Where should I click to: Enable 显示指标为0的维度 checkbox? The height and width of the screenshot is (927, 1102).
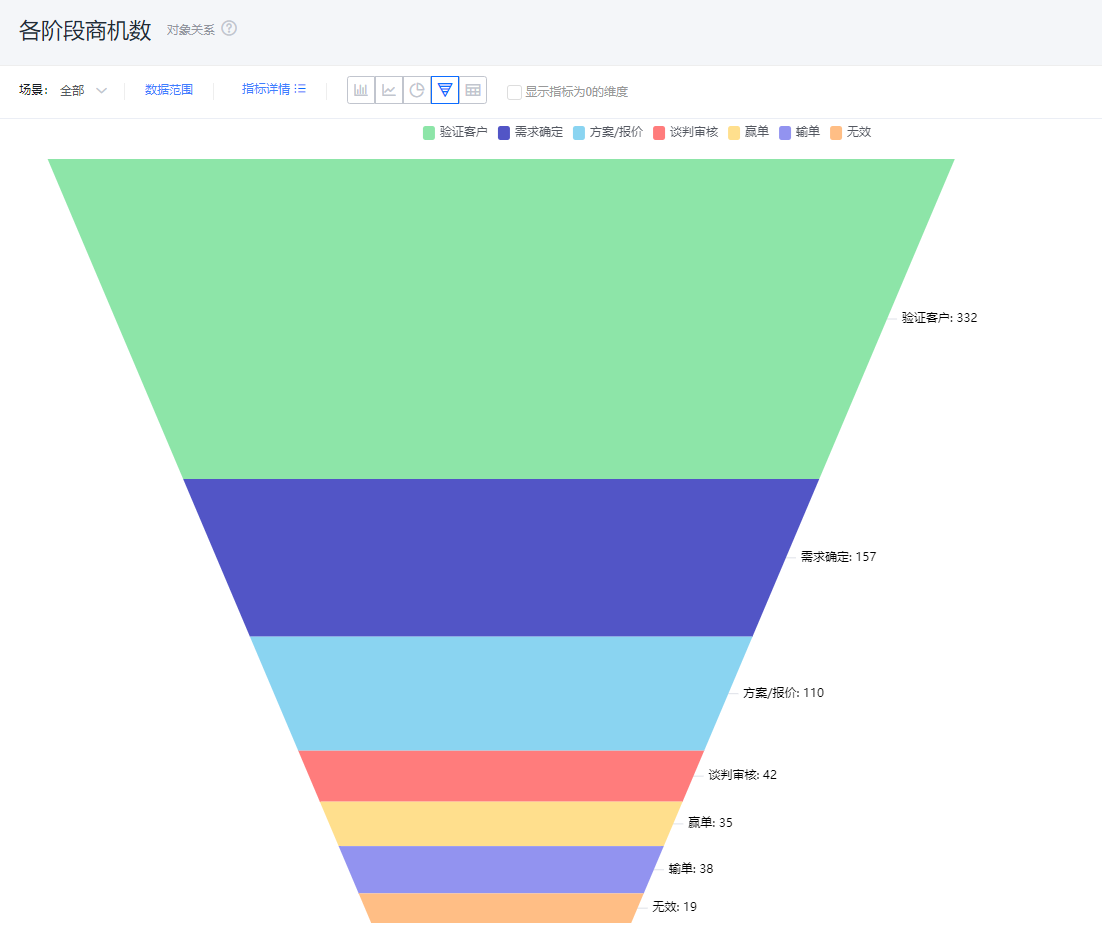514,92
